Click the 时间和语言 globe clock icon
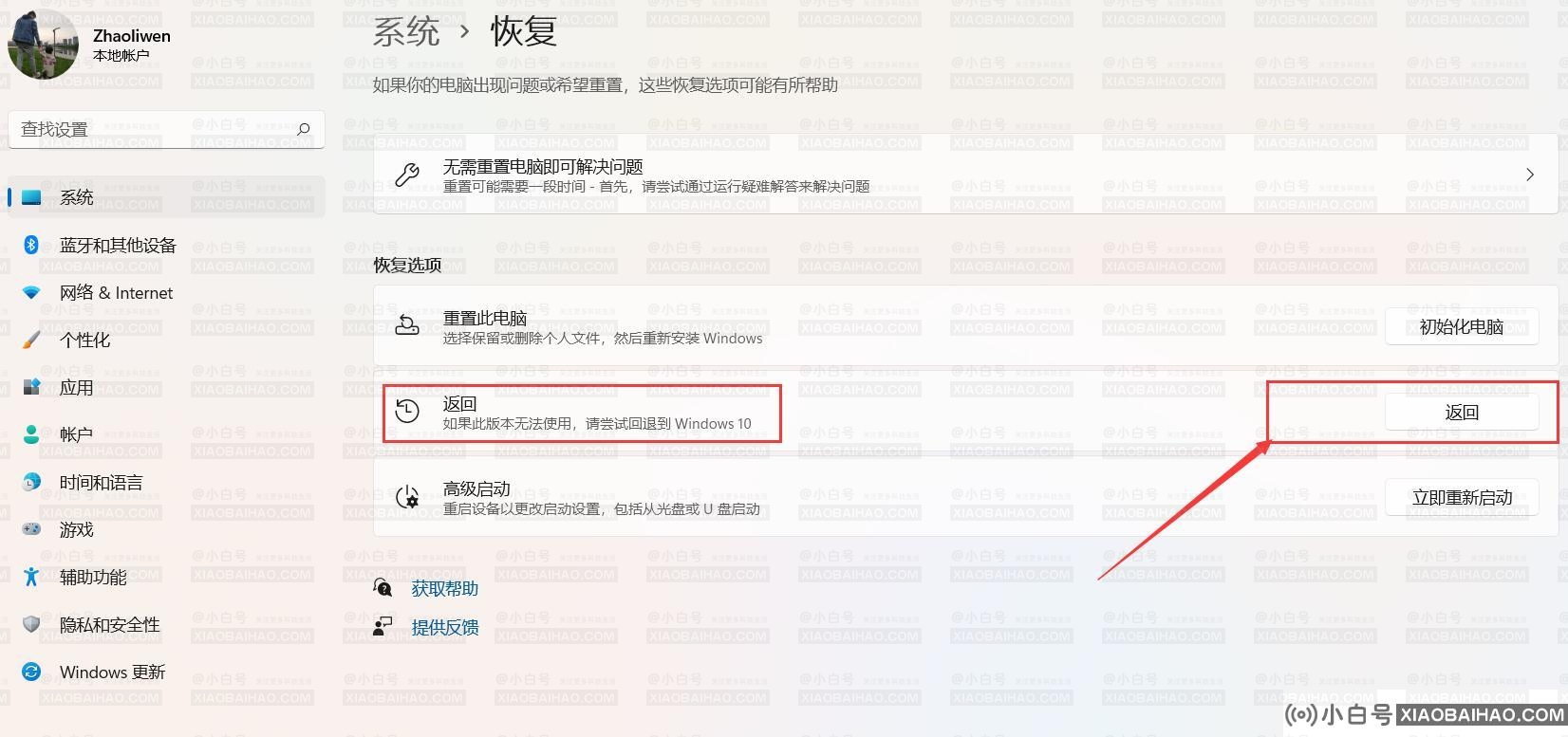 (x=31, y=482)
